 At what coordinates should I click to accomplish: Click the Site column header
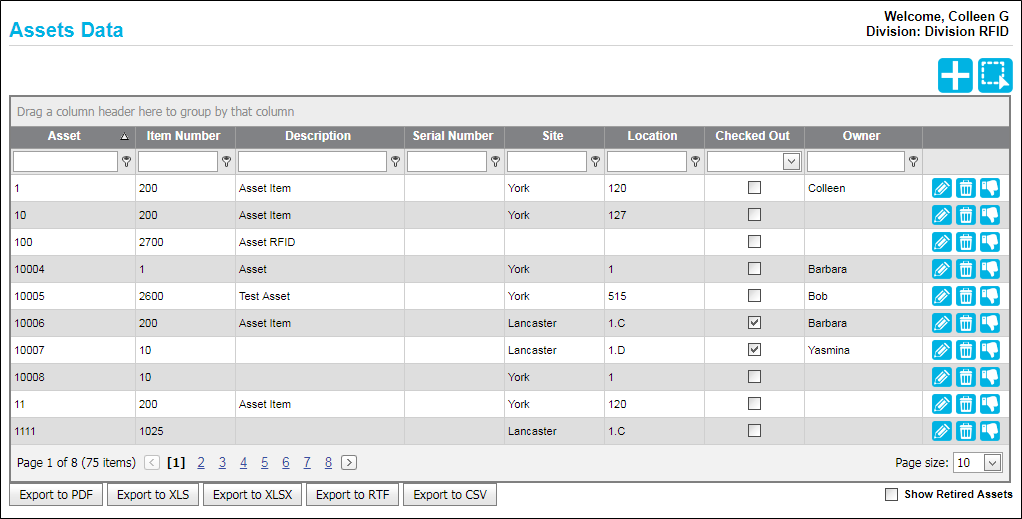553,136
